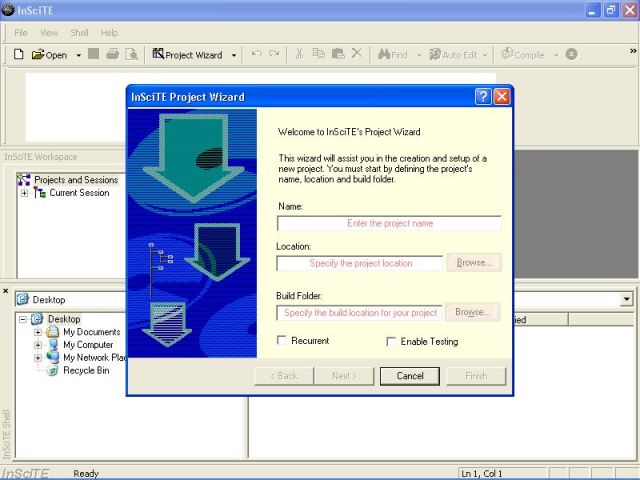Click the Print icon in toolbar
640x480 pixels.
coord(113,54)
